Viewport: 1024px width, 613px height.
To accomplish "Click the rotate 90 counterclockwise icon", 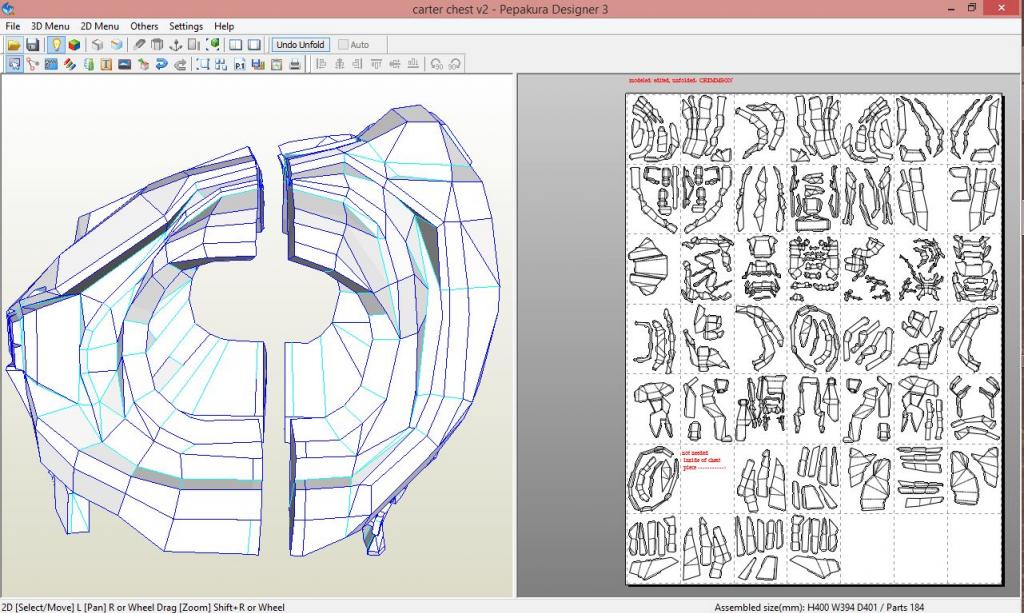I will coord(436,64).
